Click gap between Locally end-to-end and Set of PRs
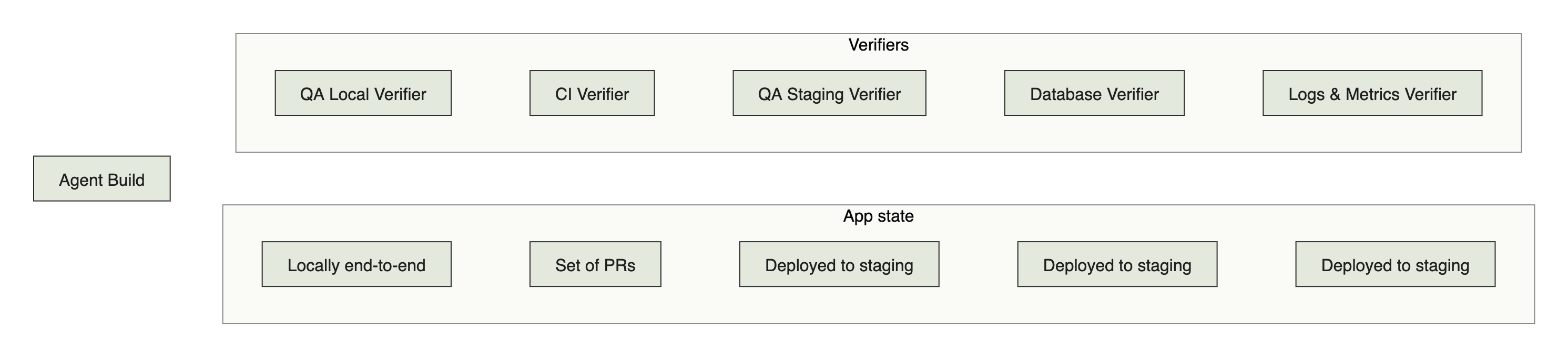The image size is (1568, 357). [491, 264]
